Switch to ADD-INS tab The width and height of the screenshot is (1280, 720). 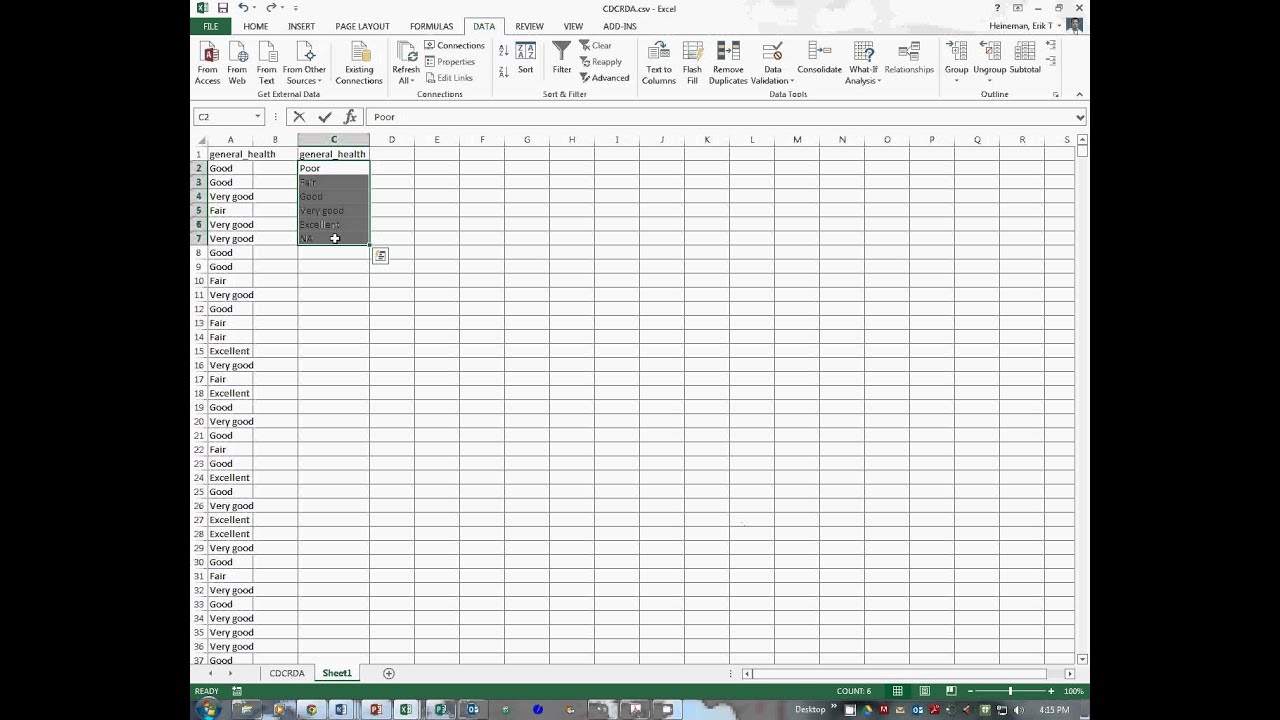(619, 26)
